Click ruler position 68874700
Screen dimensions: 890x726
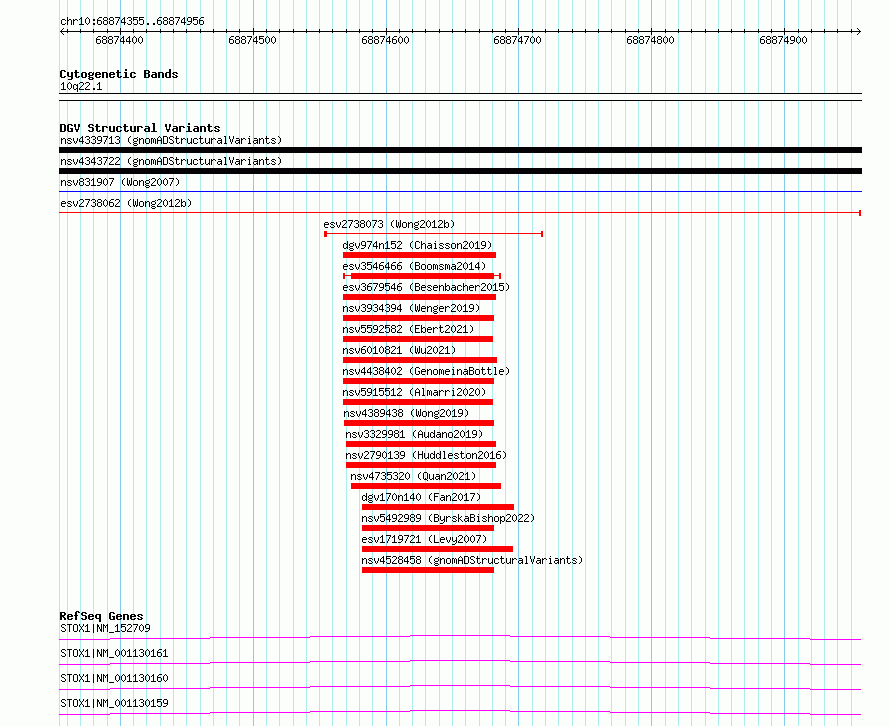pyautogui.click(x=517, y=40)
